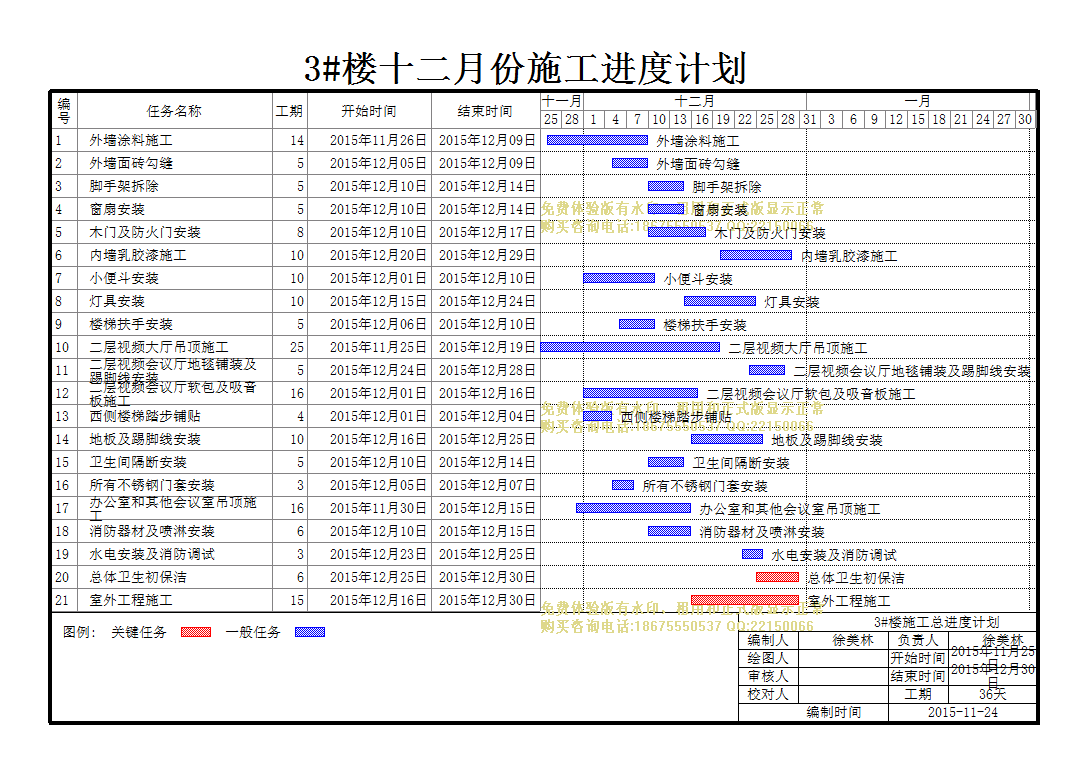Select the blue Gantt bar for 外墙涂料施工
The image size is (1087, 772).
pyautogui.click(x=598, y=140)
